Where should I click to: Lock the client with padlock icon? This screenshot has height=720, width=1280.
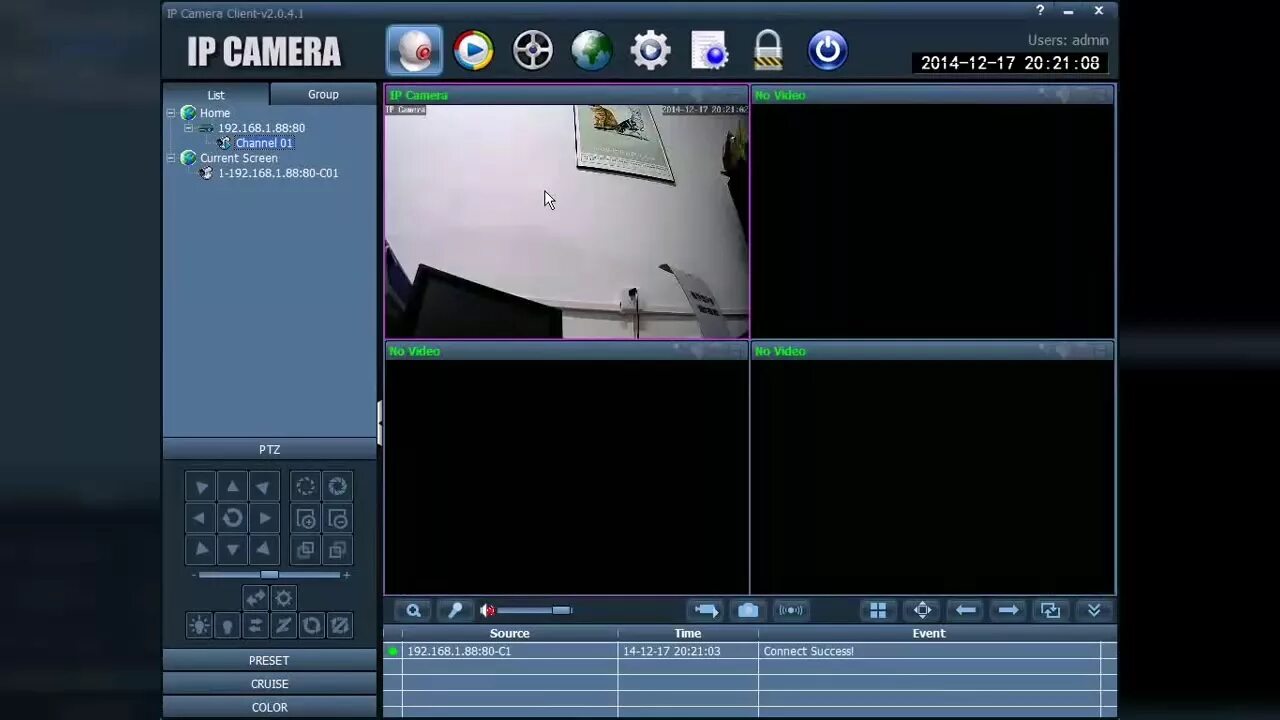(768, 50)
